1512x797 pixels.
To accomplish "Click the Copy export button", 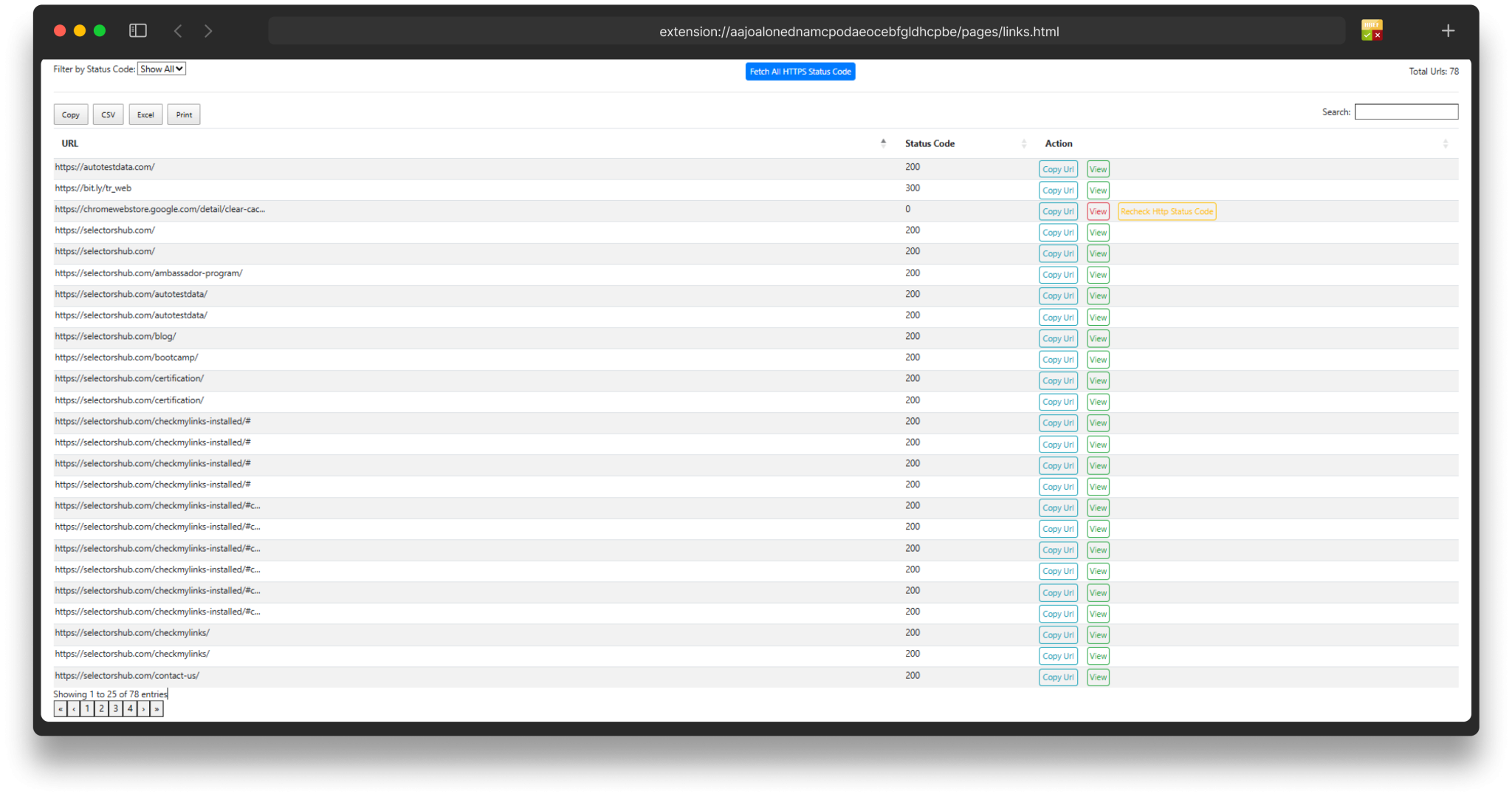I will (x=71, y=114).
